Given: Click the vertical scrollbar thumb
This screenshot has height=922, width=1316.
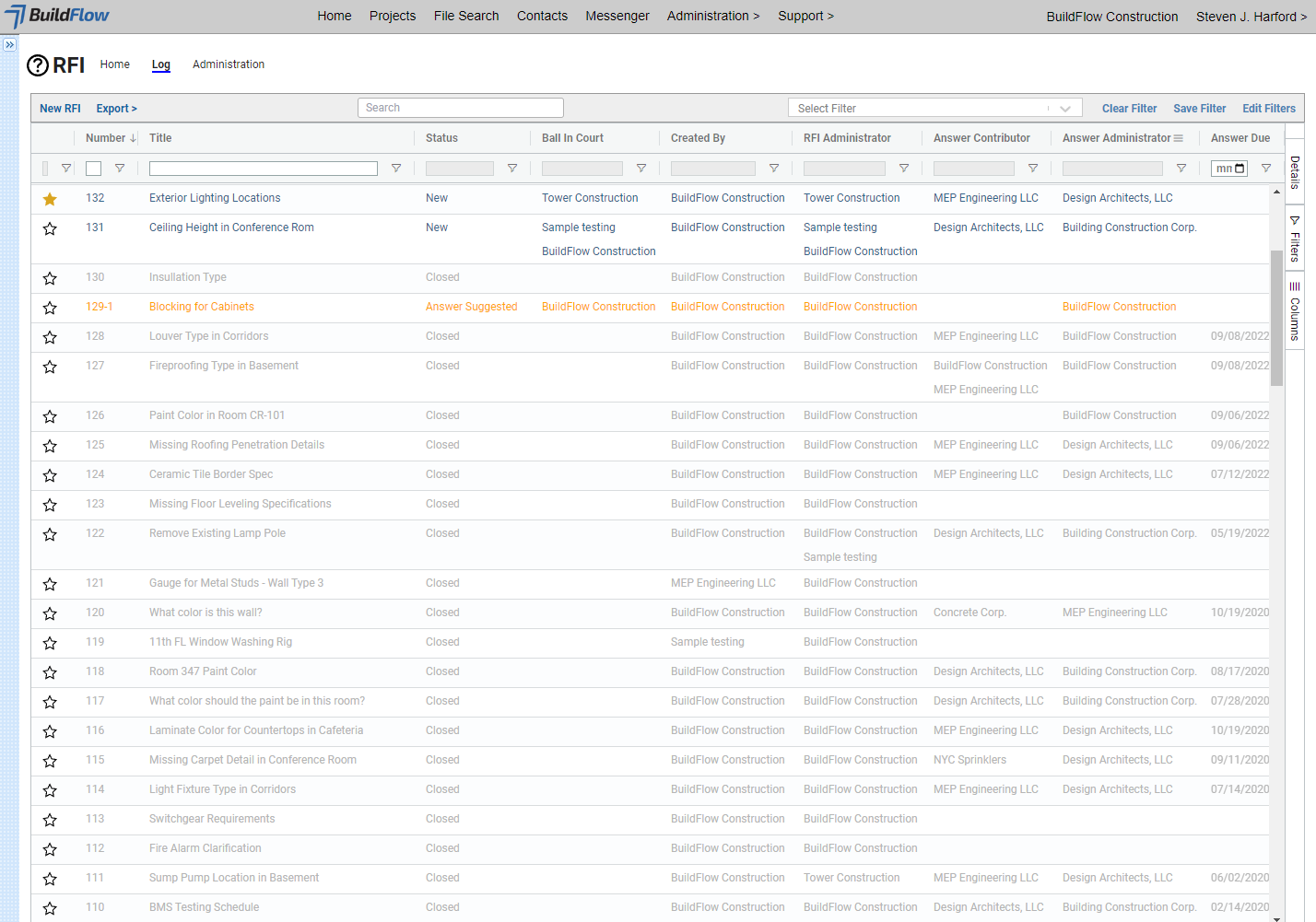Looking at the screenshot, I should (1276, 318).
